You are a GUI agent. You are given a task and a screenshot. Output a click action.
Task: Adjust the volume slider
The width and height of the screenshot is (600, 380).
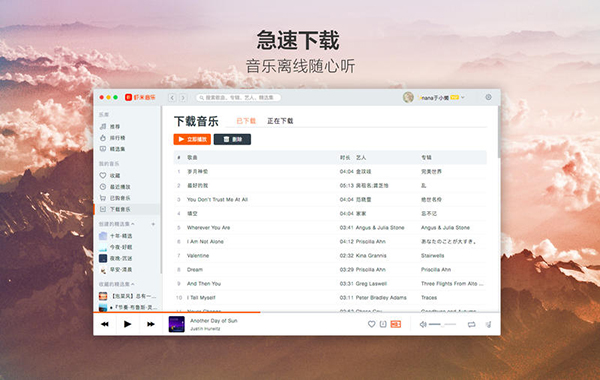(x=442, y=325)
